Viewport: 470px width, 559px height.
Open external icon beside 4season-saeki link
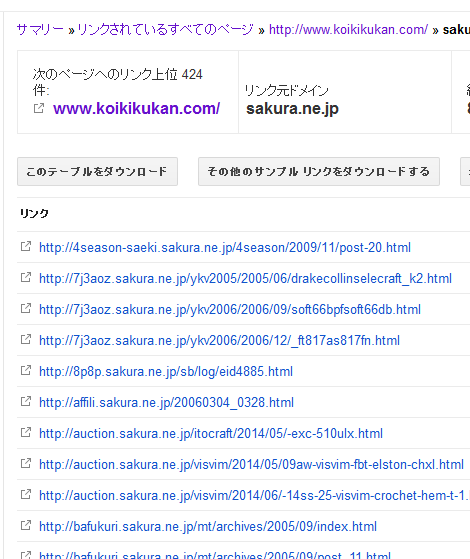point(26,246)
